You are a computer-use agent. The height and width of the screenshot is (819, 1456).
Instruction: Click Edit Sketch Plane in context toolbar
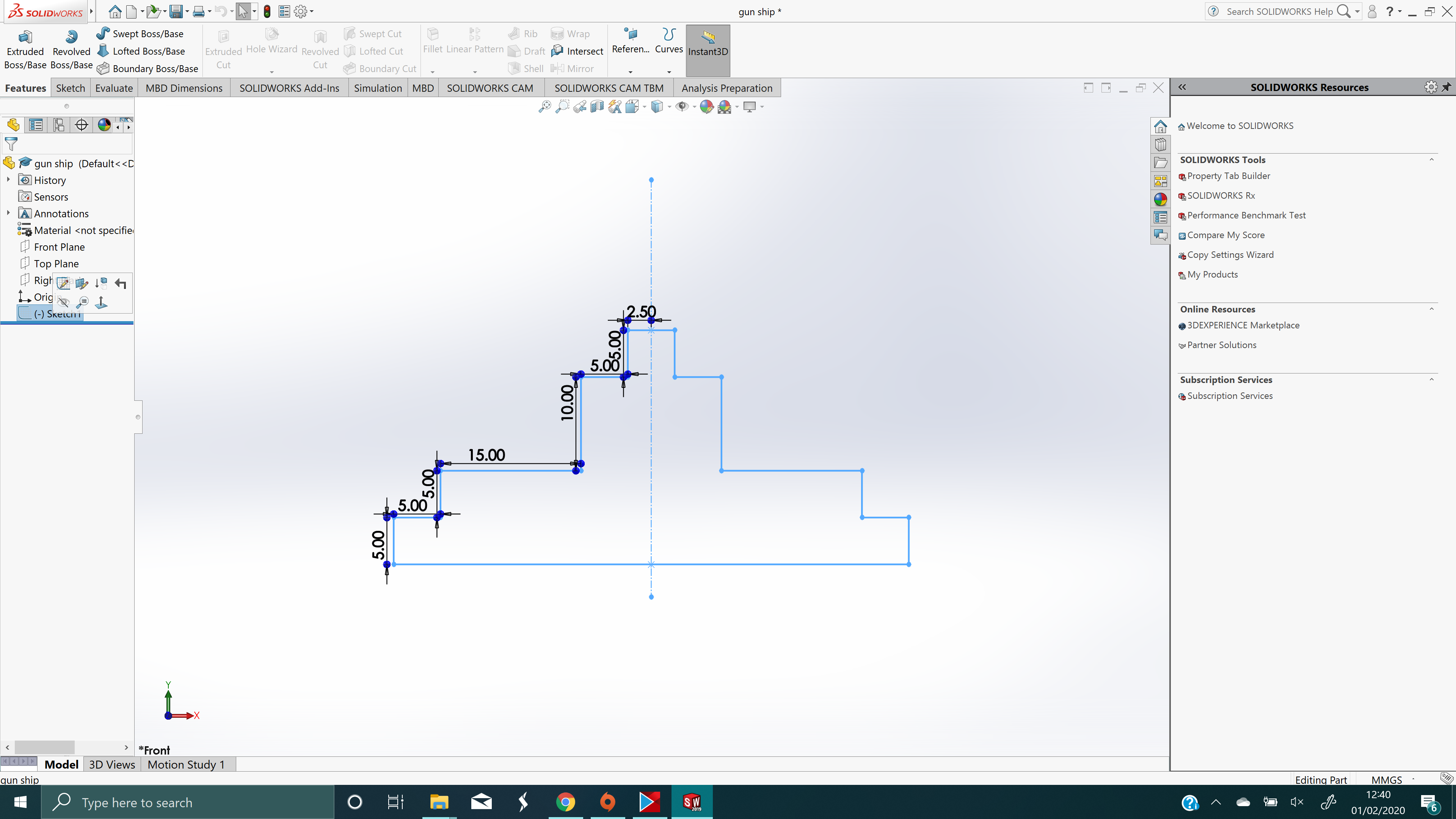(82, 283)
